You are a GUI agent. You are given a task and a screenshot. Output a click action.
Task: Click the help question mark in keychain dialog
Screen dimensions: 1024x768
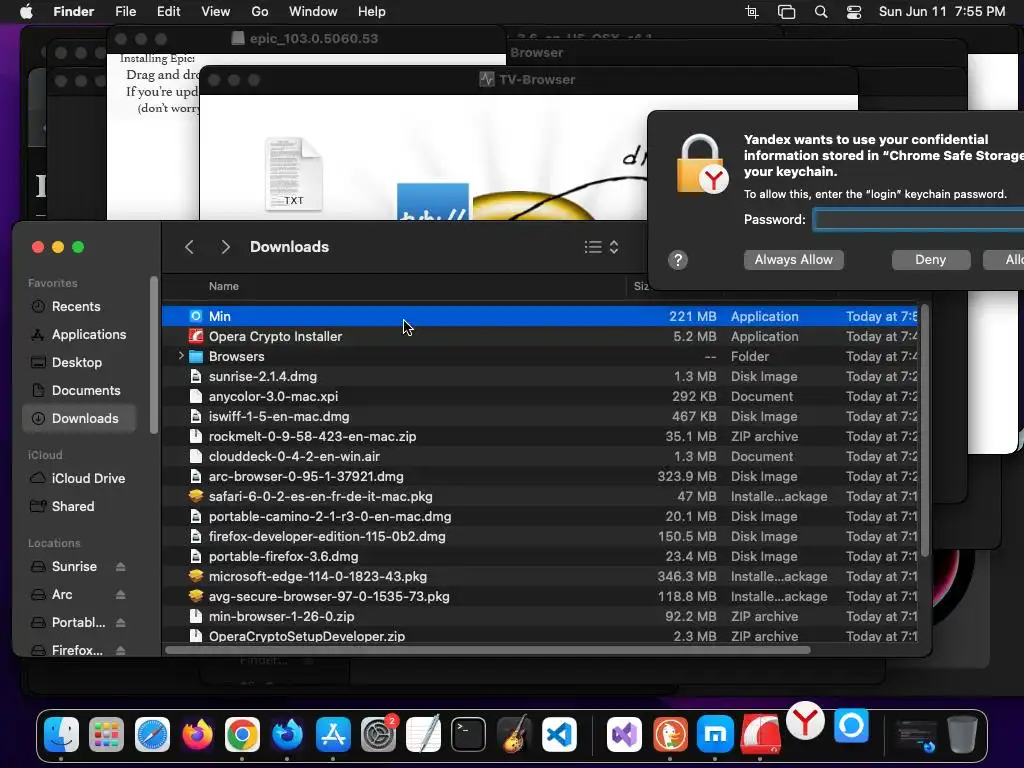(x=678, y=260)
